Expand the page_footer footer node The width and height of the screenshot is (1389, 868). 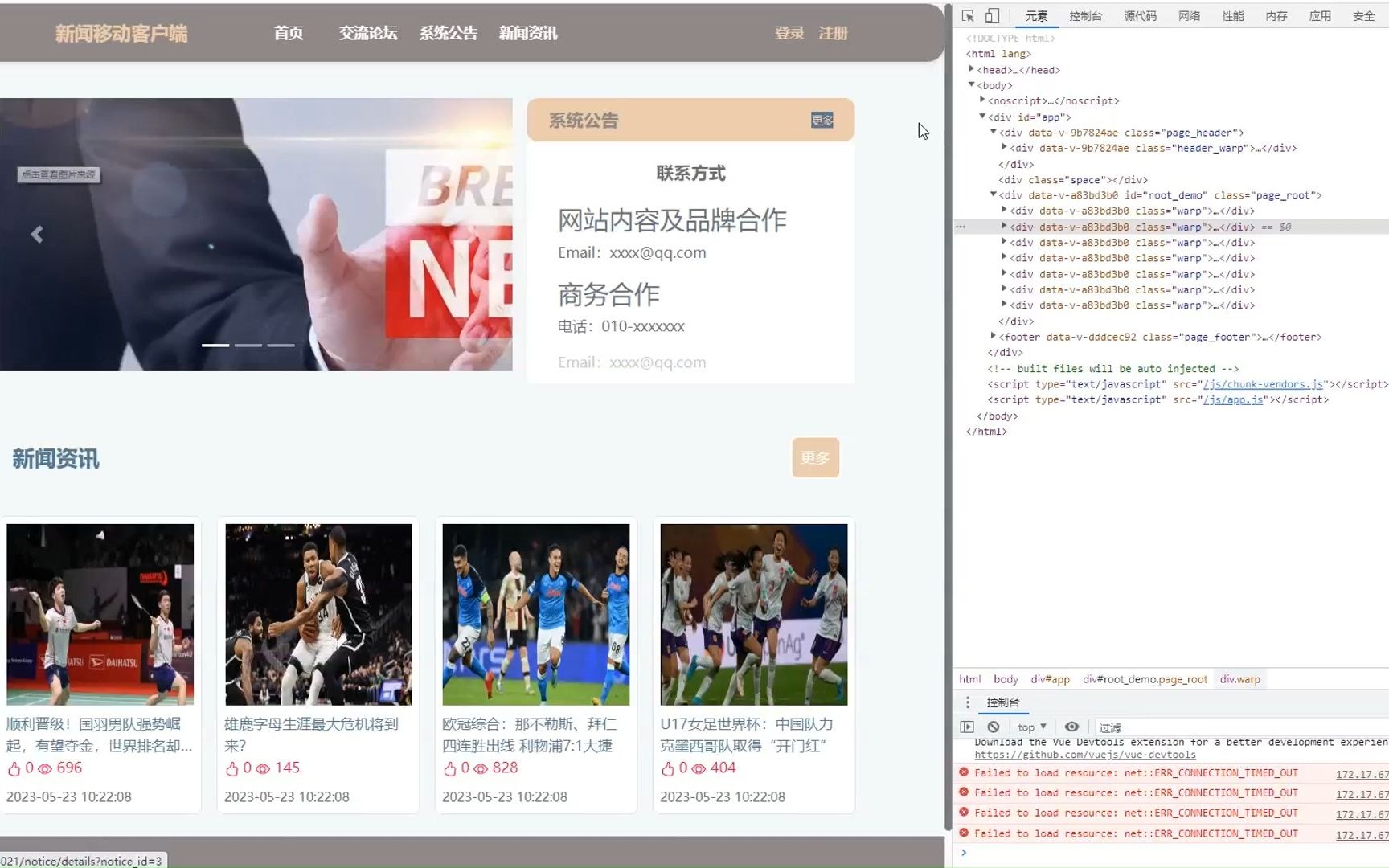(994, 337)
